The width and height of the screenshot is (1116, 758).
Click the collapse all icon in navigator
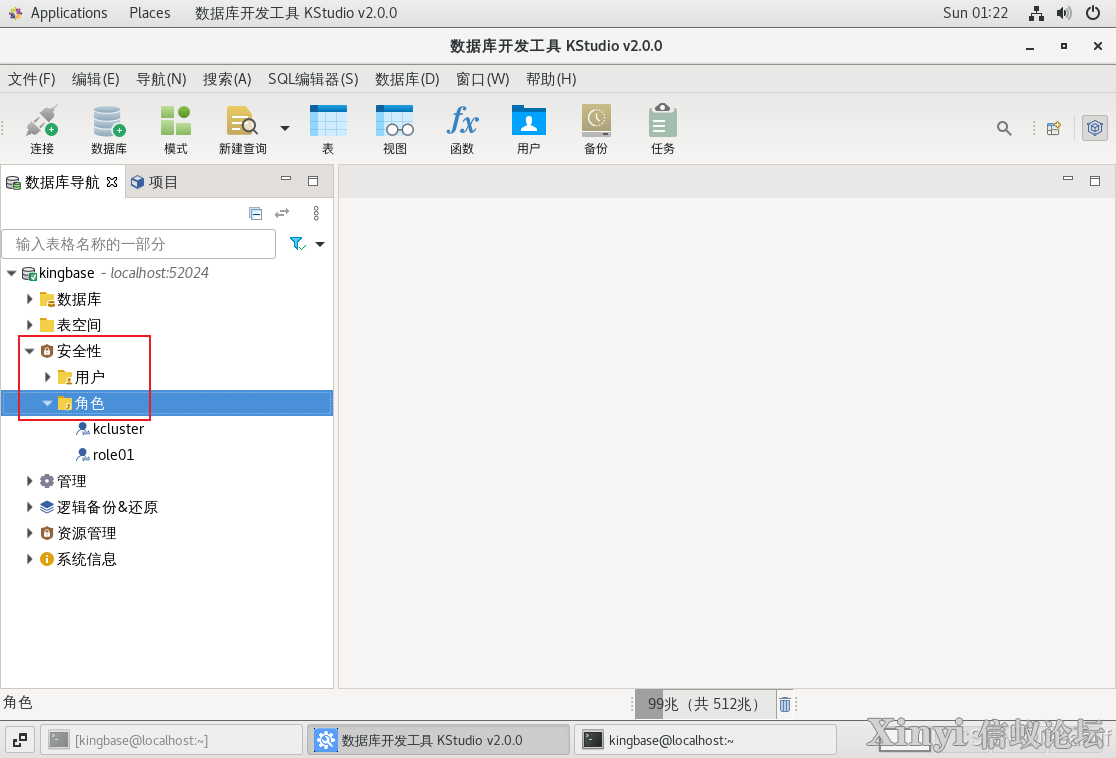[x=256, y=214]
